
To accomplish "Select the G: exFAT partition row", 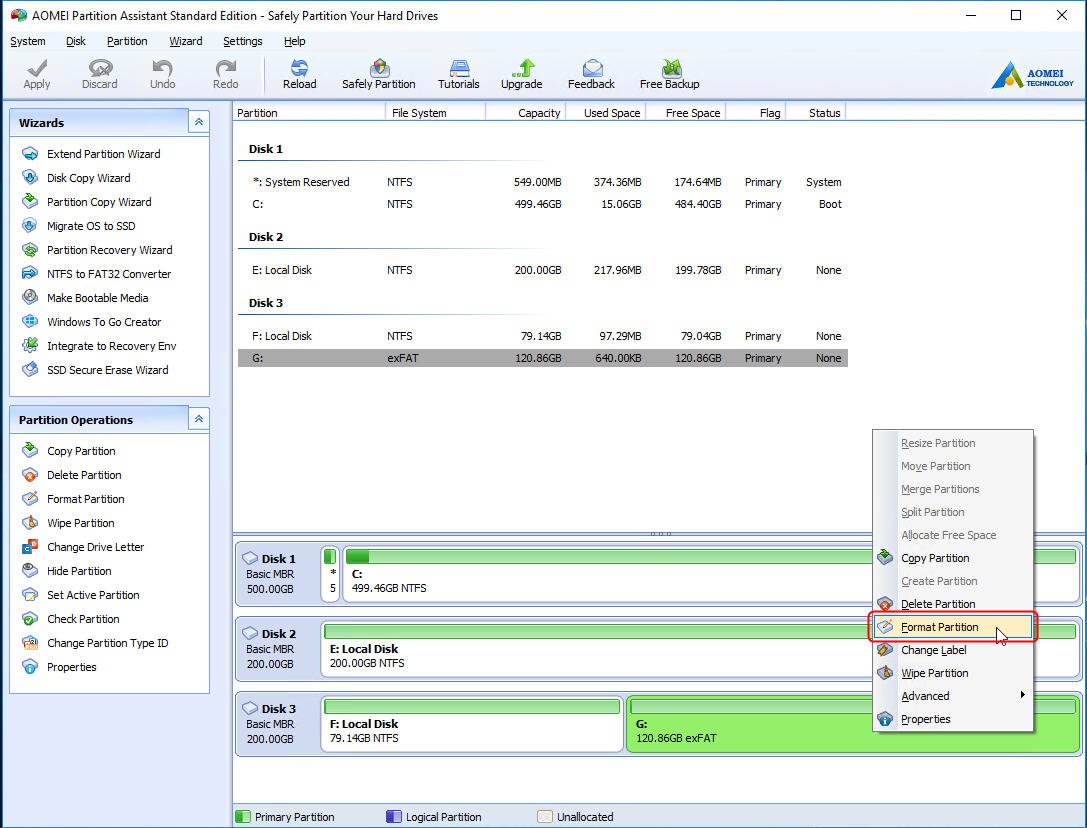I will [543, 358].
